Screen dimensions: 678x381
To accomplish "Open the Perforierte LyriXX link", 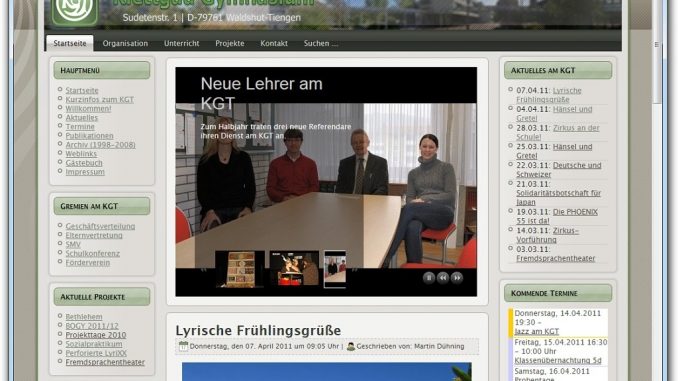I will pos(96,353).
